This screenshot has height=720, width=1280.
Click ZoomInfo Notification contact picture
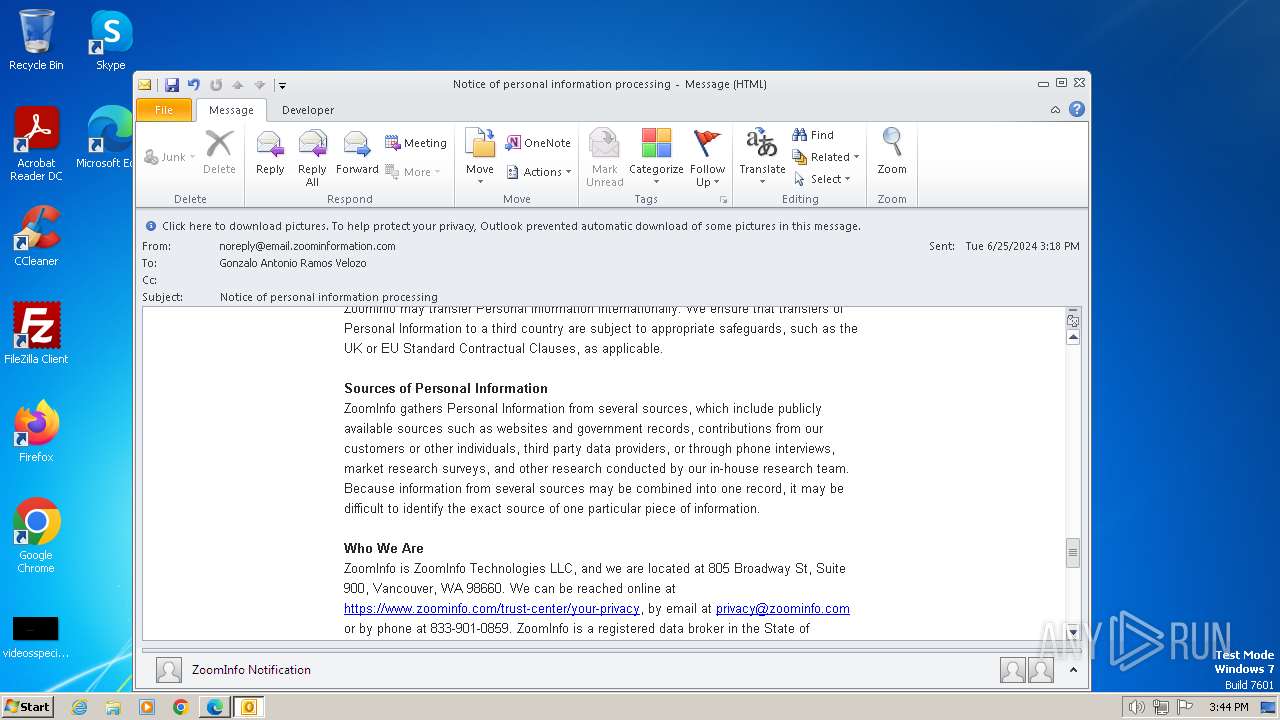point(169,670)
